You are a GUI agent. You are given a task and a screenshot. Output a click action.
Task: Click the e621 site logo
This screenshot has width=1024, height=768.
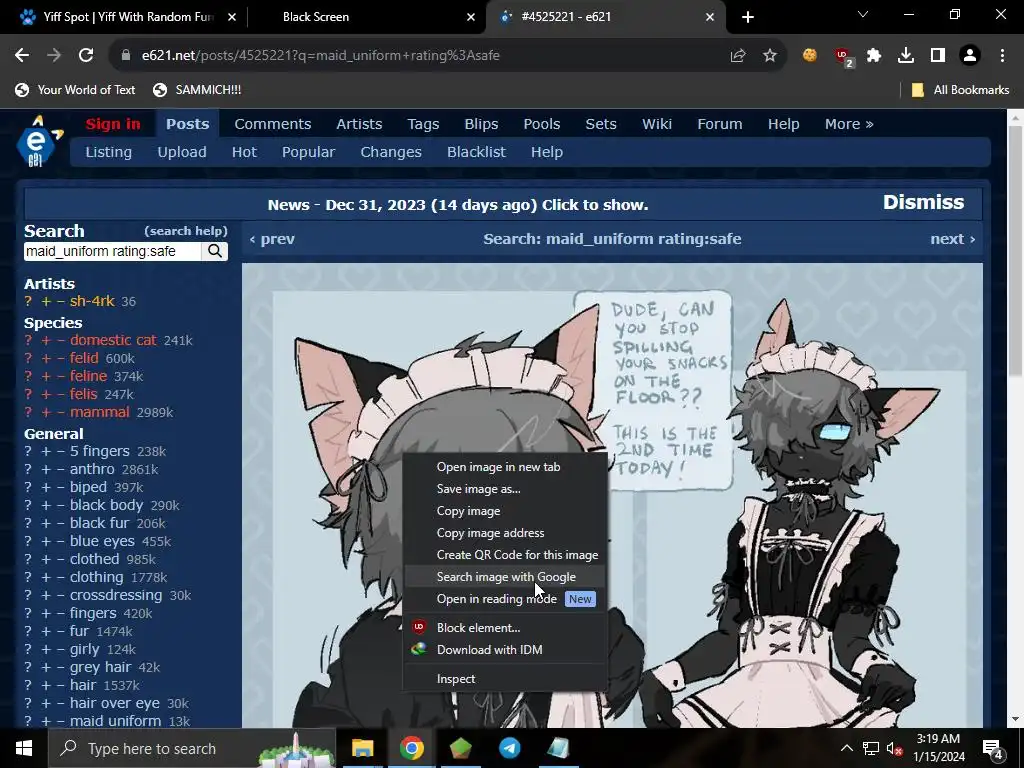(39, 140)
